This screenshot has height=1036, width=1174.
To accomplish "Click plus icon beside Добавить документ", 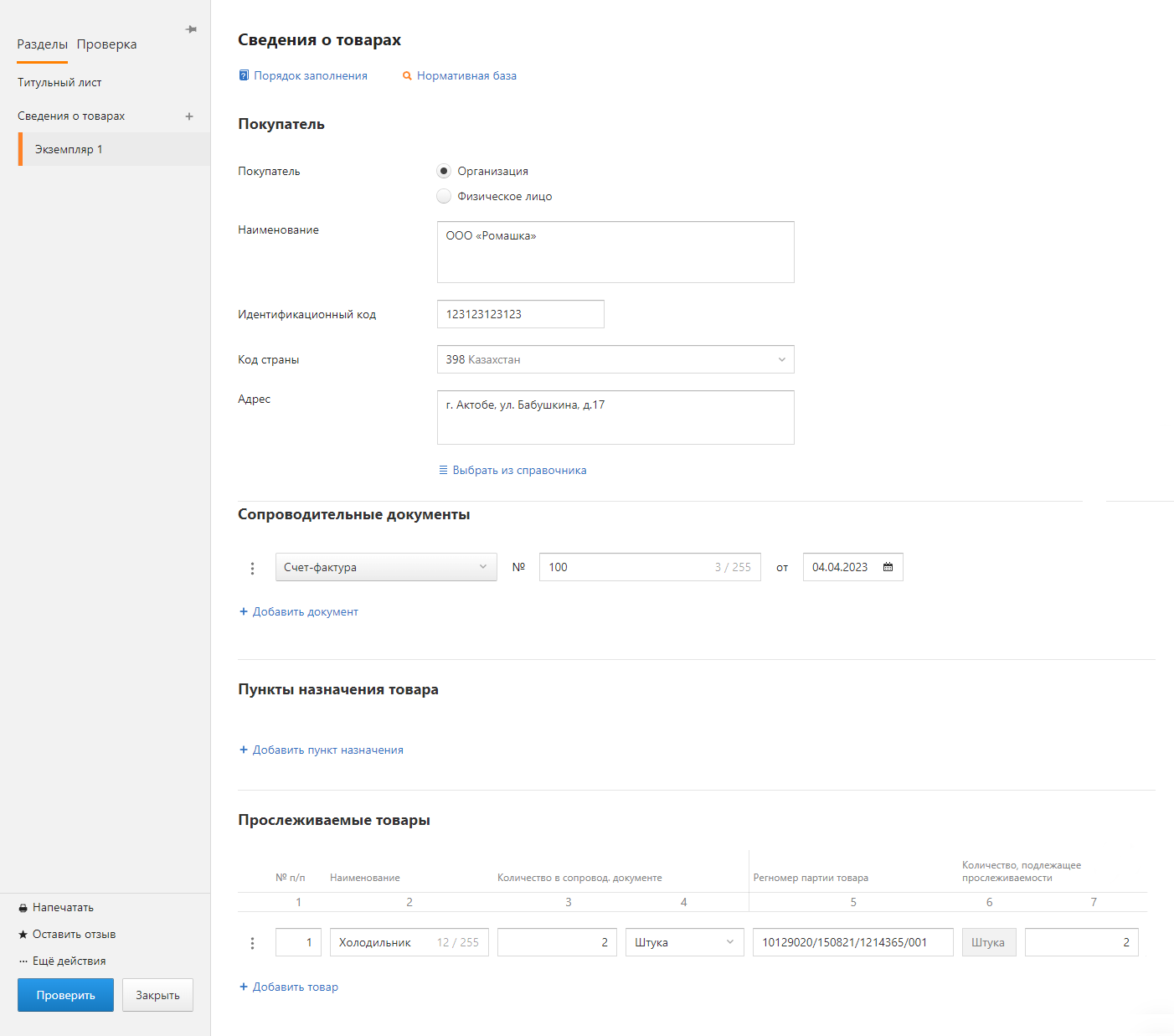I will pyautogui.click(x=244, y=611).
